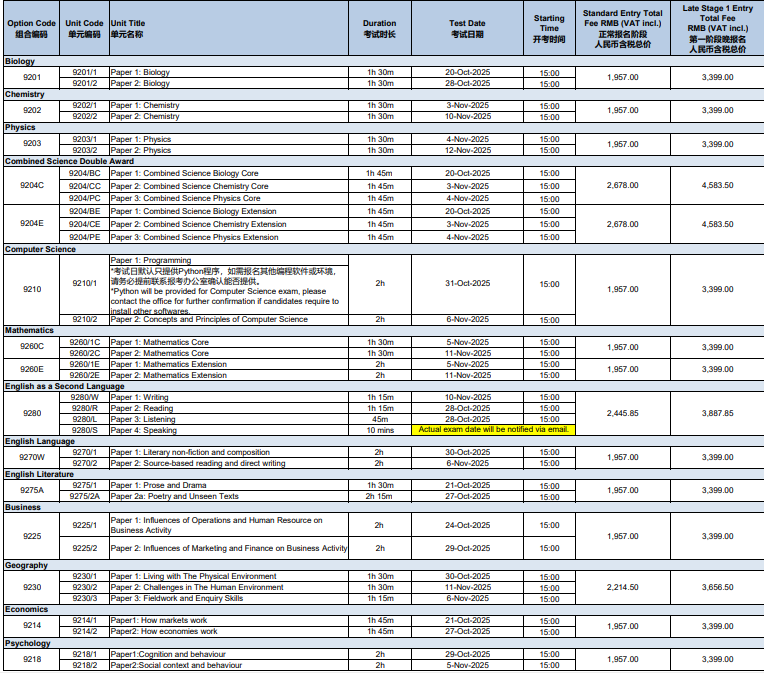764x675 pixels.
Task: Click unit code '9225/1'
Action: pyautogui.click(x=85, y=525)
